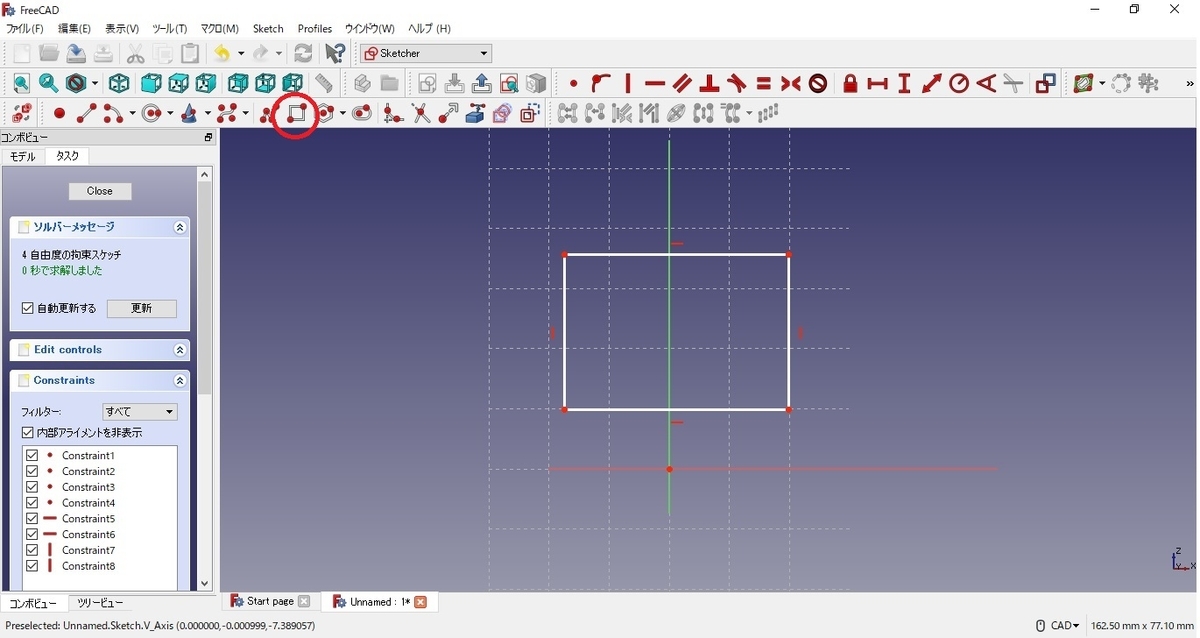Uncheck the Constraint4 checkbox
The width and height of the screenshot is (1200, 638).
coord(32,503)
